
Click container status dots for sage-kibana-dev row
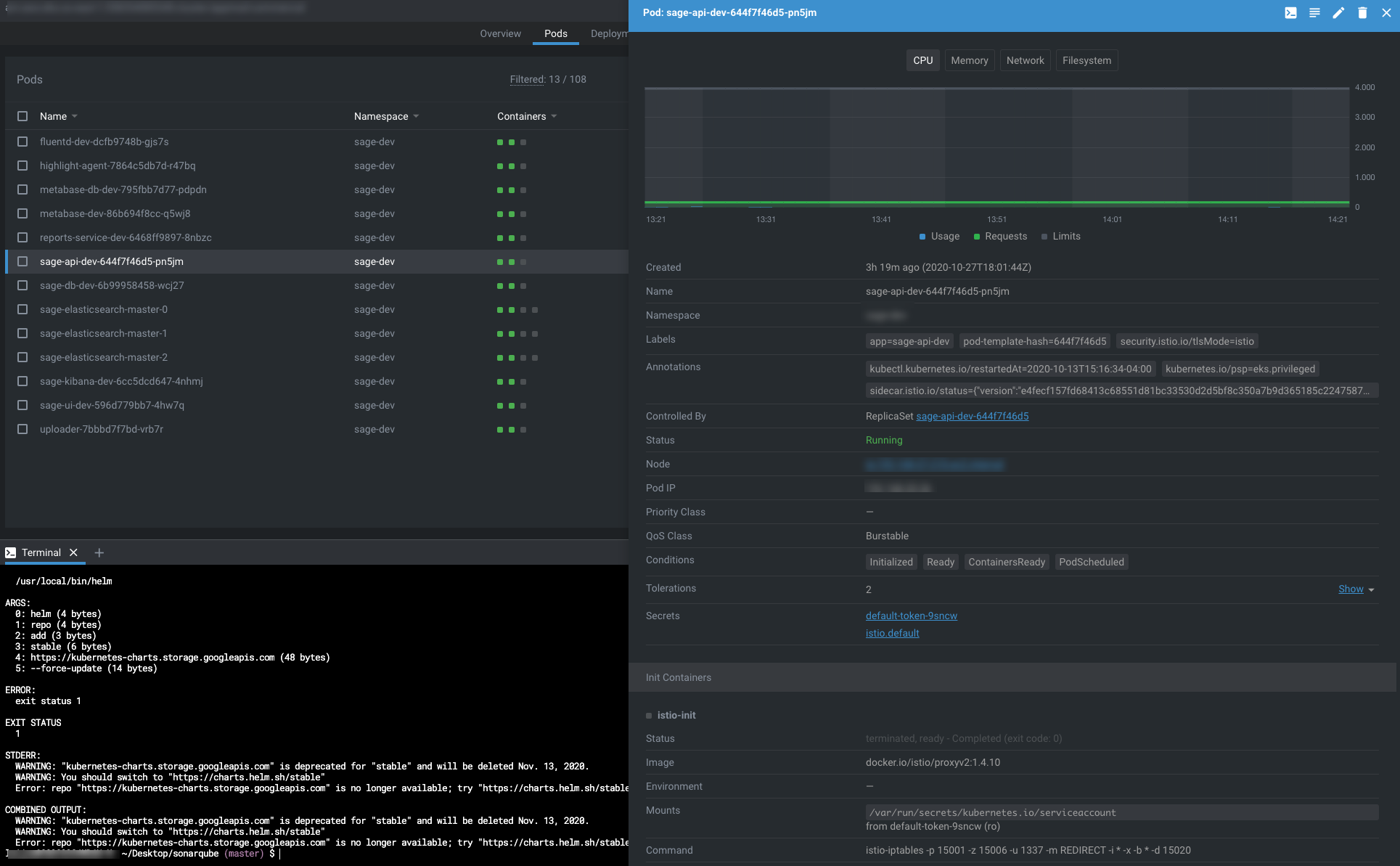(x=512, y=382)
